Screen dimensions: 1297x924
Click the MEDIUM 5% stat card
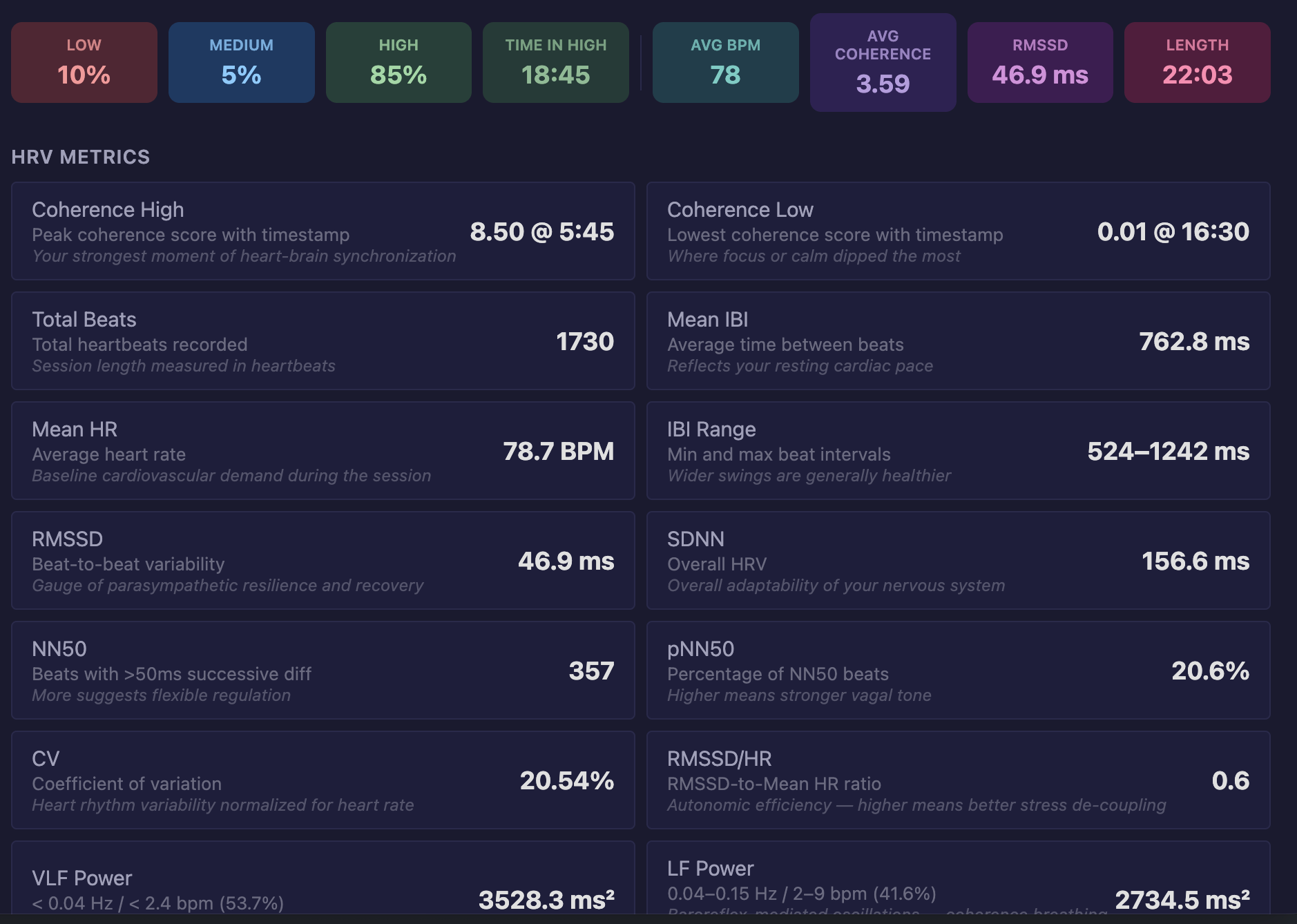tap(242, 63)
